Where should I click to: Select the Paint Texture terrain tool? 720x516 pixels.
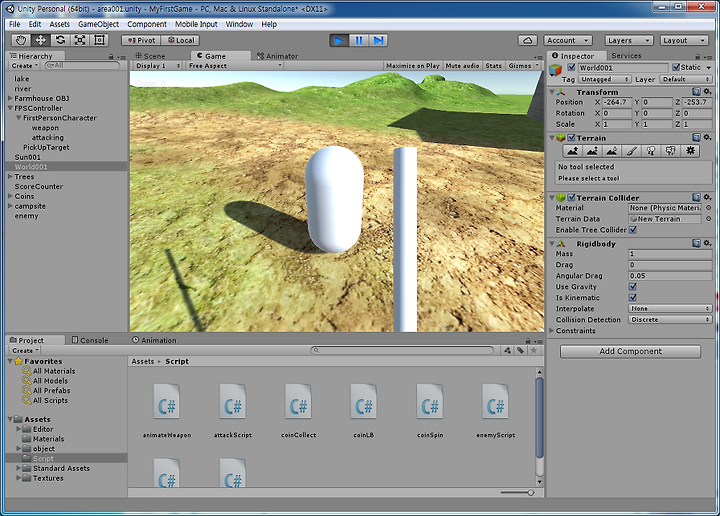[x=631, y=151]
